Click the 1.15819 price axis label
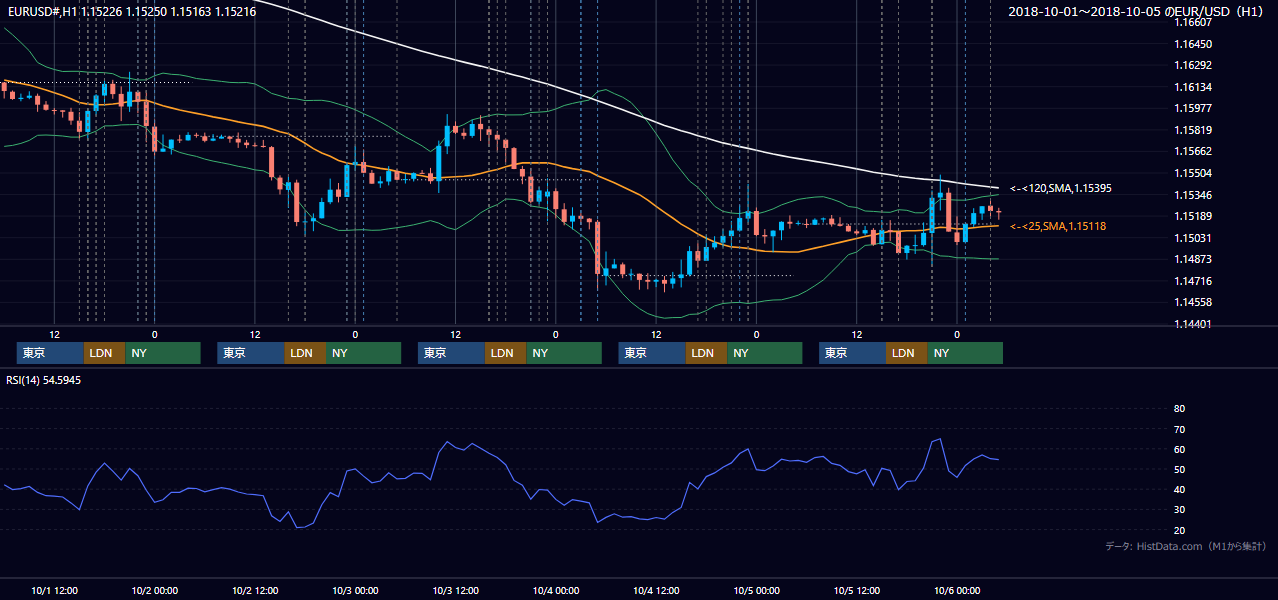 click(1194, 130)
